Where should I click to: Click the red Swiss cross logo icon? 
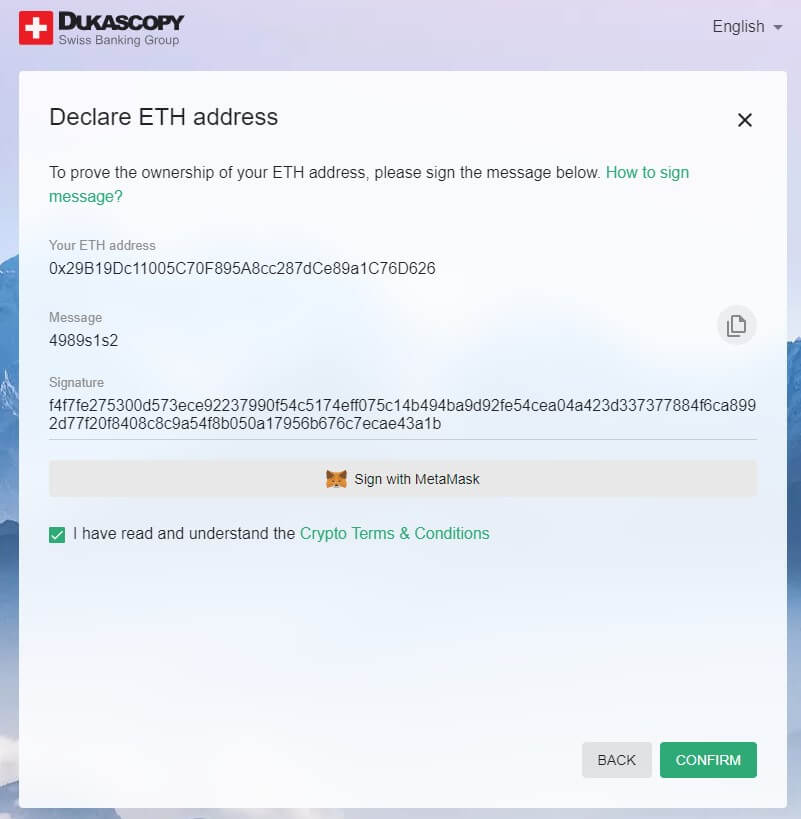pyautogui.click(x=36, y=28)
